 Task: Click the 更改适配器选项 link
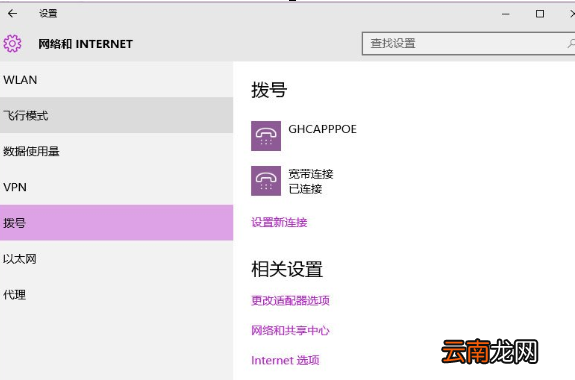coord(290,300)
